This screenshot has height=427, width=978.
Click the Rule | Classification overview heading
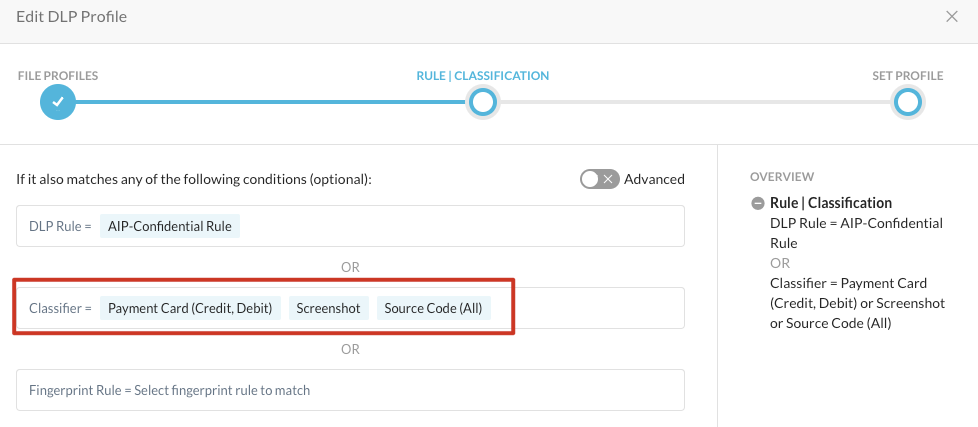tap(830, 203)
